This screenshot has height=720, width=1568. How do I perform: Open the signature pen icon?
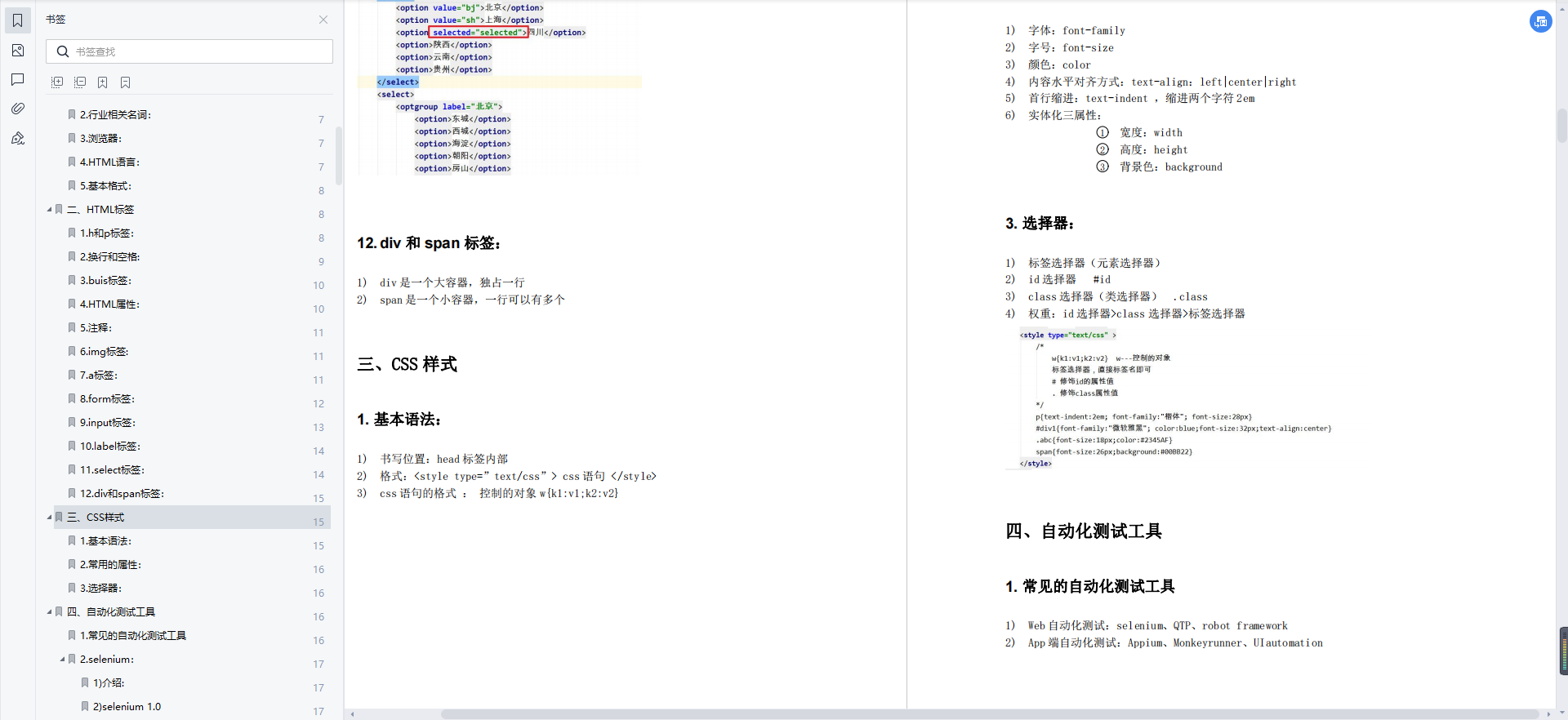(x=17, y=138)
